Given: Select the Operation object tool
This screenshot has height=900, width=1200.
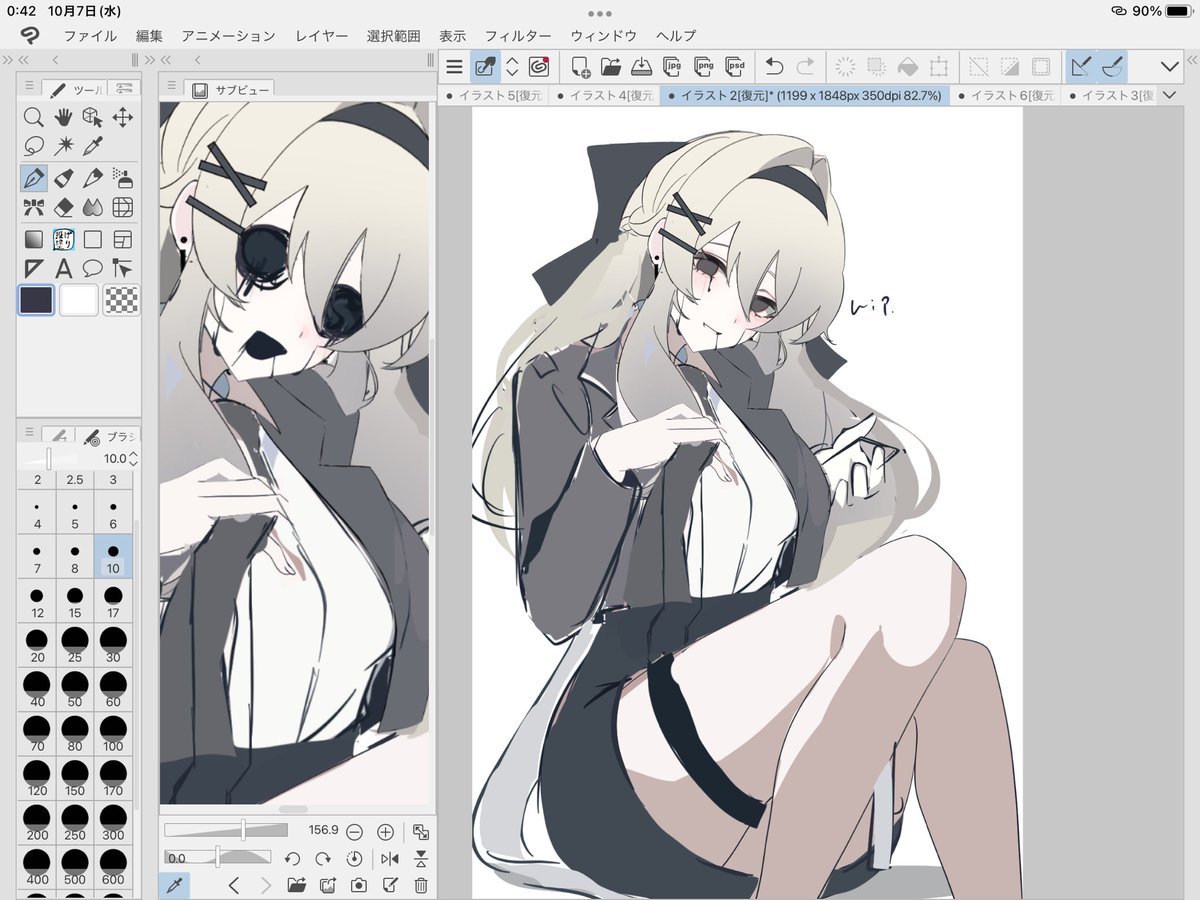Looking at the screenshot, I should pyautogui.click(x=93, y=117).
